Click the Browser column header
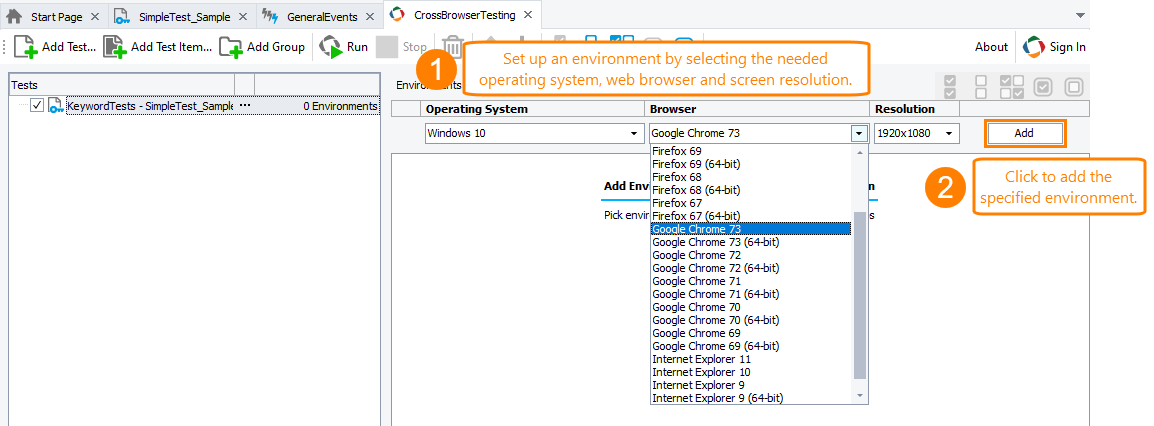The height and width of the screenshot is (426, 1154). click(x=757, y=109)
